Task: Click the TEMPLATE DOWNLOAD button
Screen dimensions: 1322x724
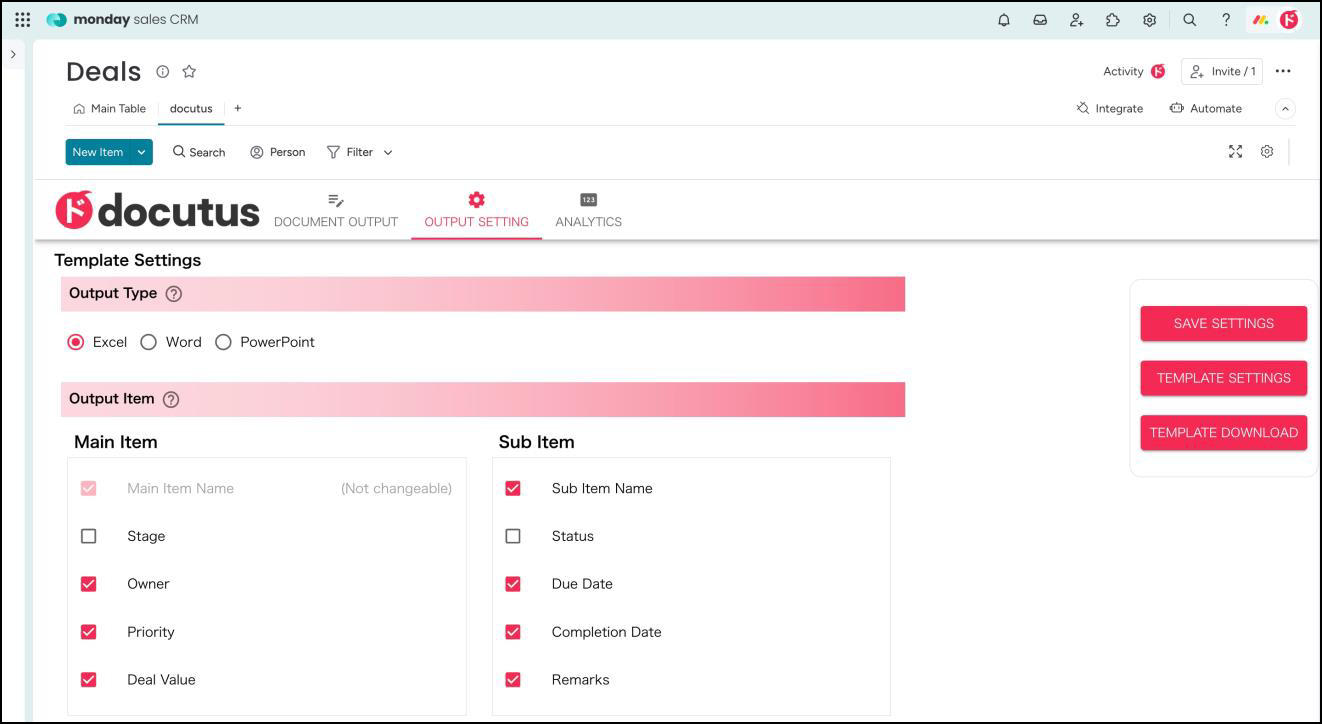Action: (1223, 433)
